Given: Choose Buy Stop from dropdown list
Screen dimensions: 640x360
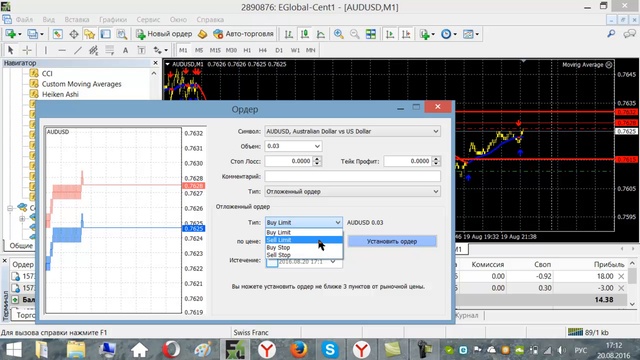Looking at the screenshot, I should pos(304,247).
